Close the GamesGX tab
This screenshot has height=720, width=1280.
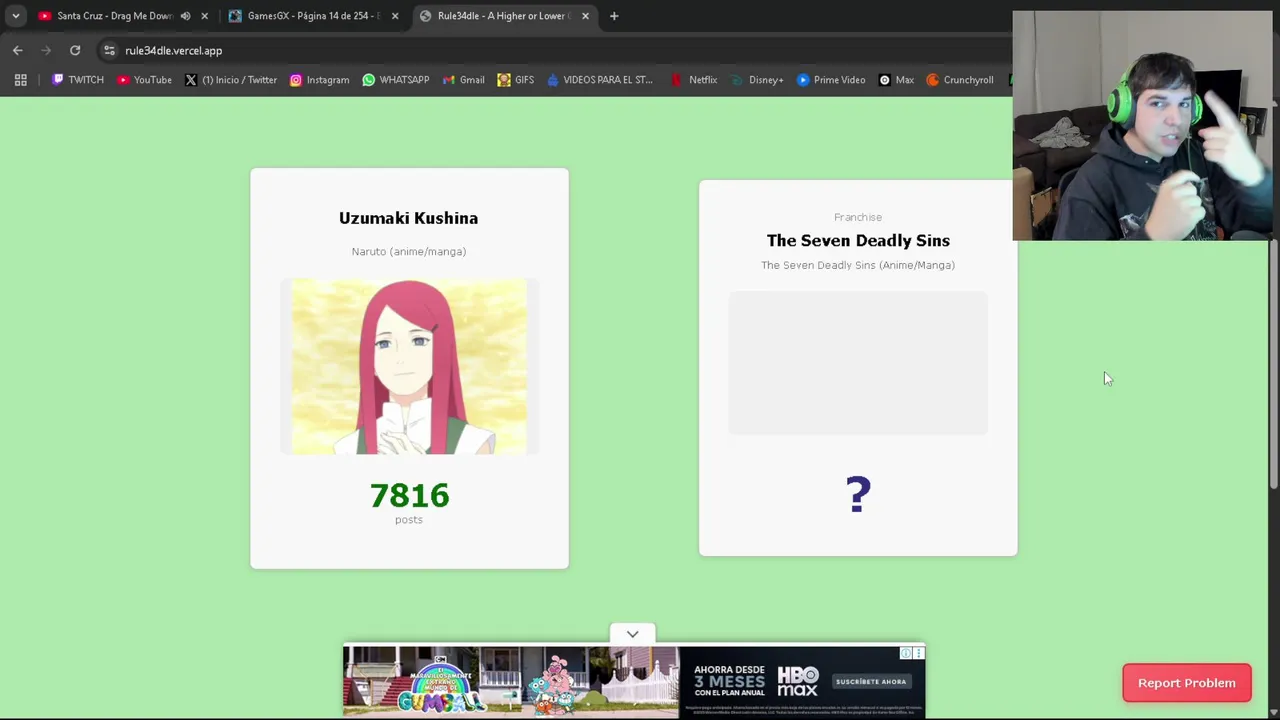click(395, 16)
